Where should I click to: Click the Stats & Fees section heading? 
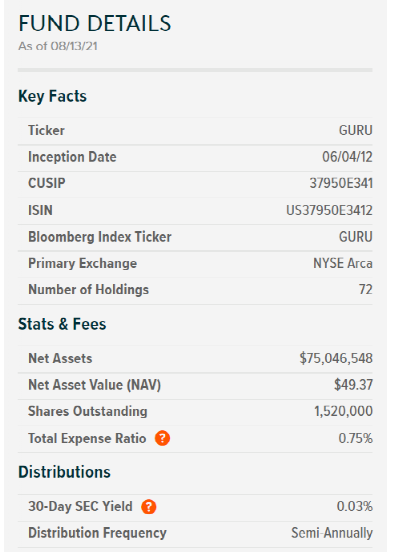pyautogui.click(x=62, y=324)
